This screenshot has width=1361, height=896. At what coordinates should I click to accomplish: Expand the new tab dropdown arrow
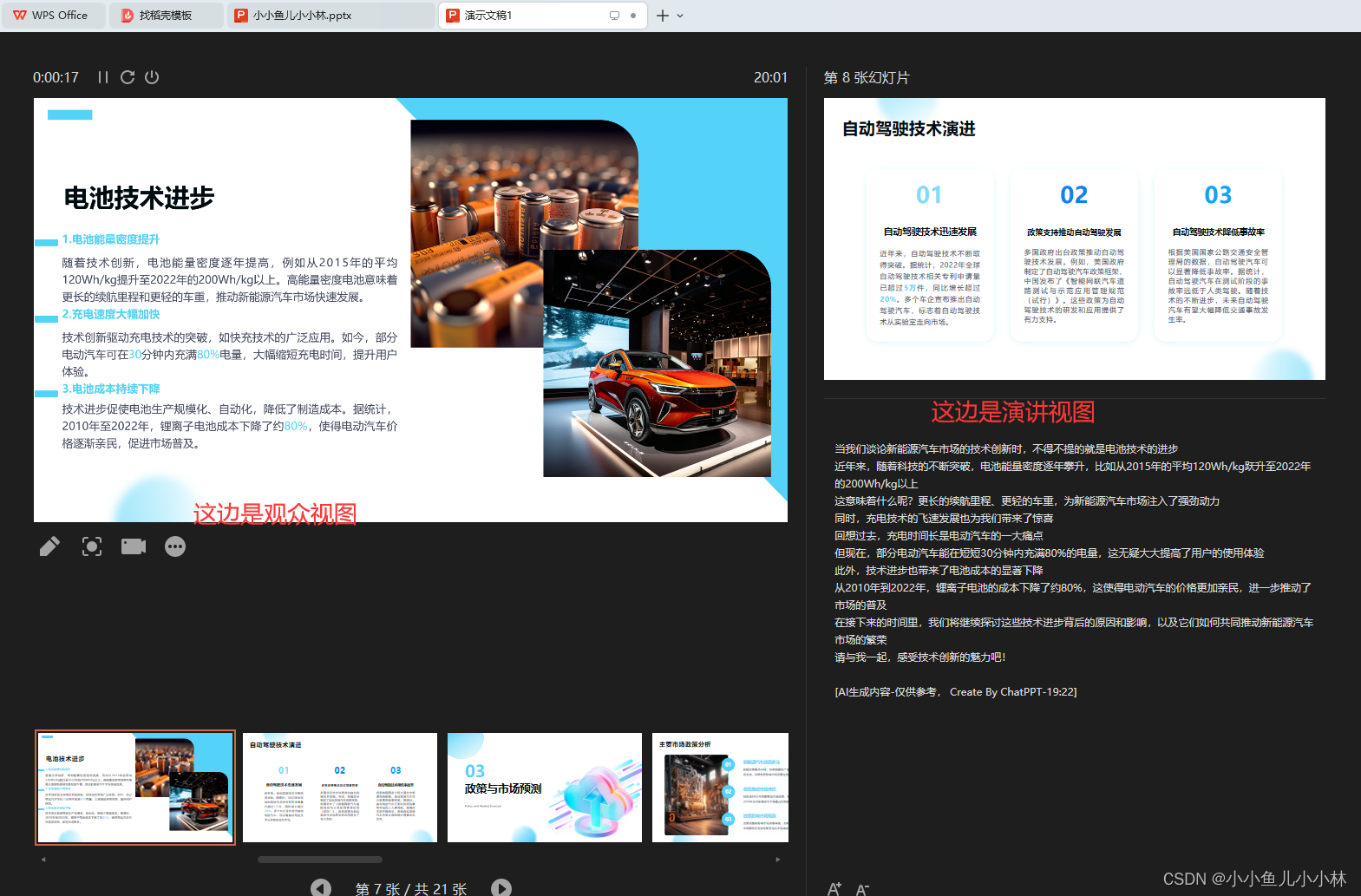(680, 16)
